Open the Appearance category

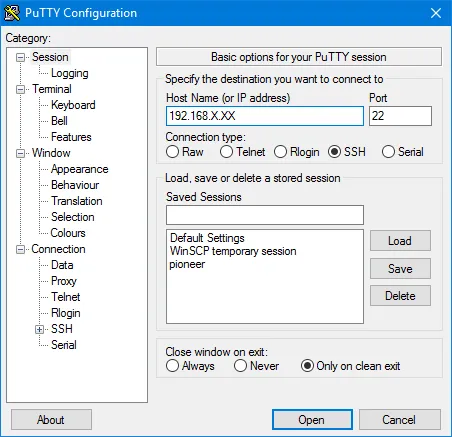click(x=80, y=169)
